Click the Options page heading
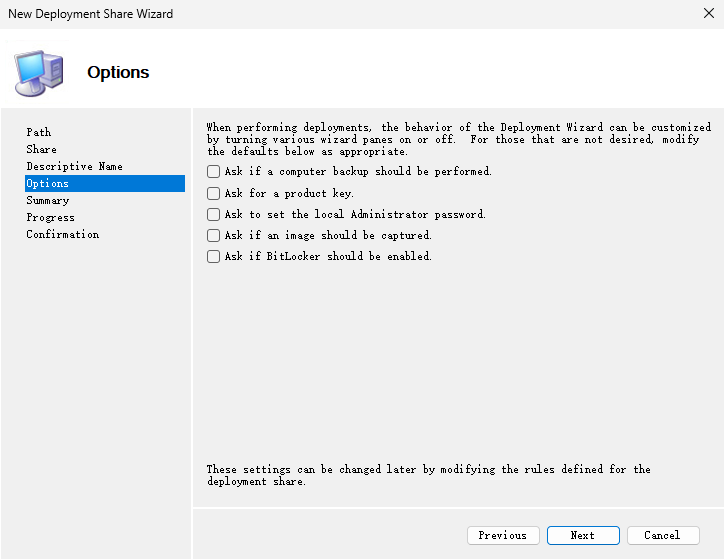Screen dimensions: 724x559 (118, 72)
